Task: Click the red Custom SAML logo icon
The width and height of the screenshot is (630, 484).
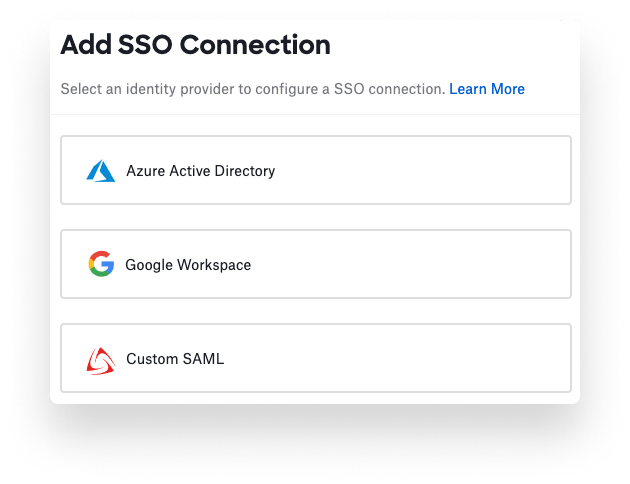Action: point(101,359)
